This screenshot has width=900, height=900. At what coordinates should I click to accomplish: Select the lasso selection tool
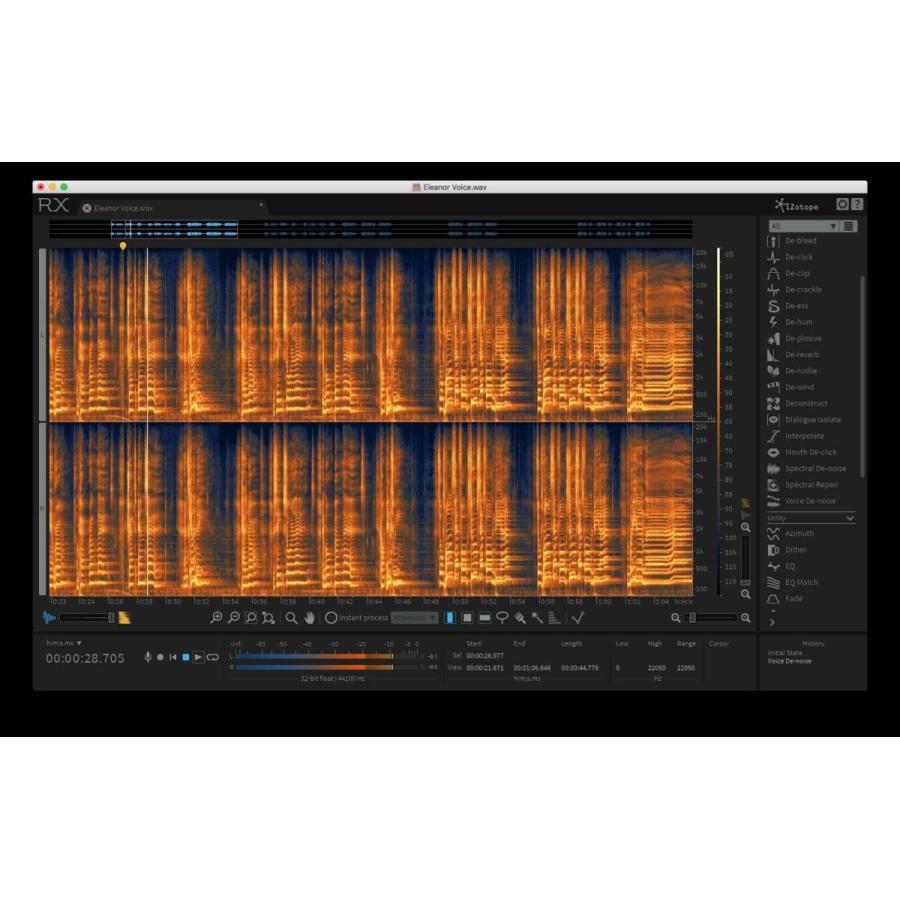(x=502, y=618)
